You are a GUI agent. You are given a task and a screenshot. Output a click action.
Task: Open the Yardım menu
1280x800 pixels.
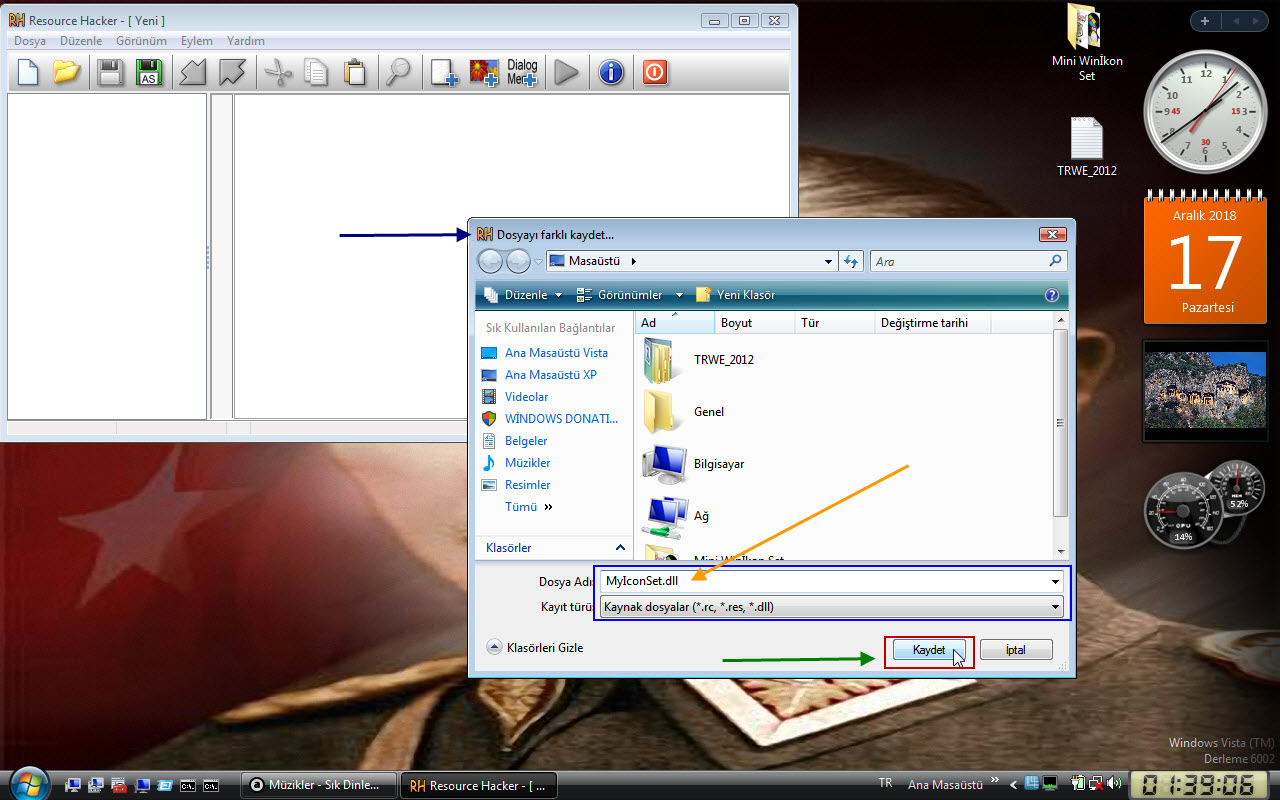pos(246,41)
